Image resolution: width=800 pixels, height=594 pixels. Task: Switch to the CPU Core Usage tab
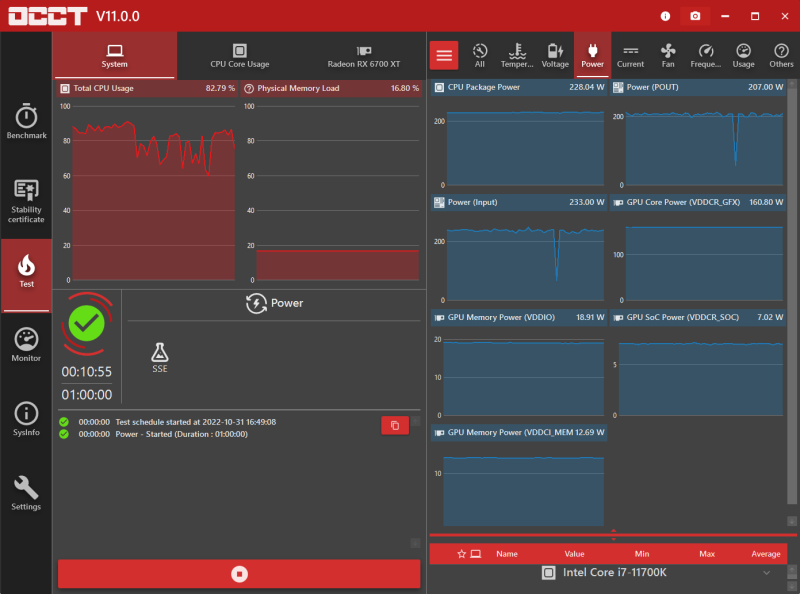click(239, 55)
